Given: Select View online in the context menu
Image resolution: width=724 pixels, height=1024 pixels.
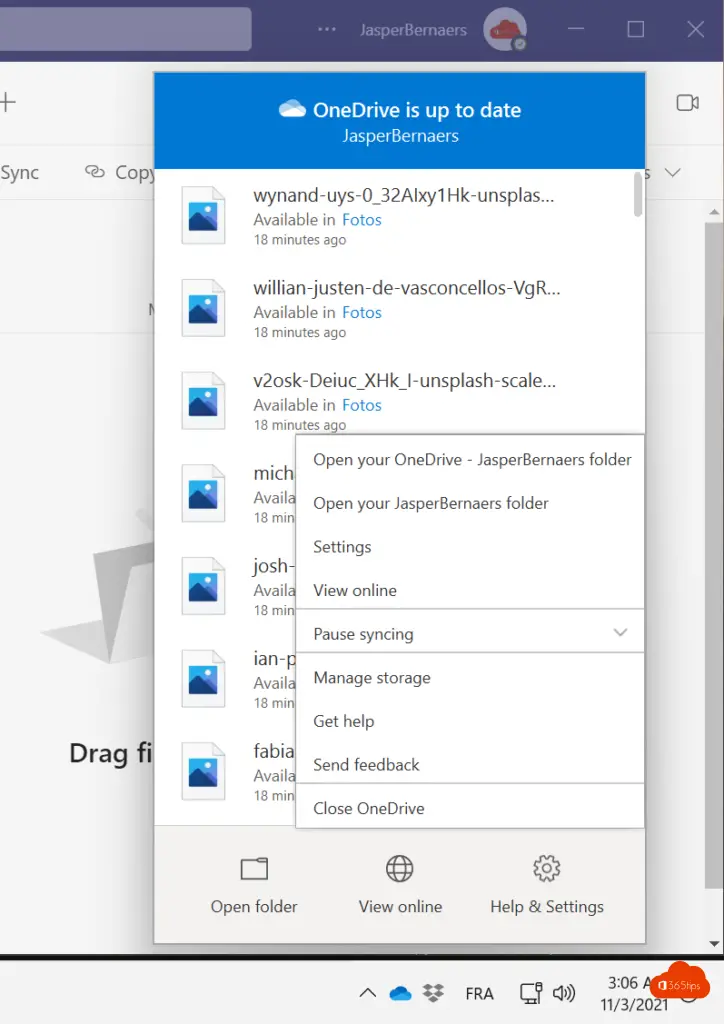Looking at the screenshot, I should tap(470, 590).
